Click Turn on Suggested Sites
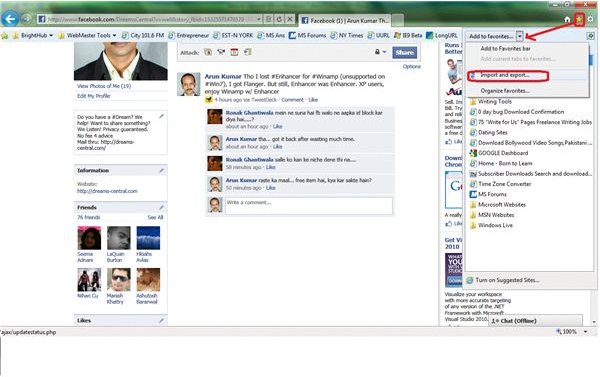 pyautogui.click(x=503, y=280)
